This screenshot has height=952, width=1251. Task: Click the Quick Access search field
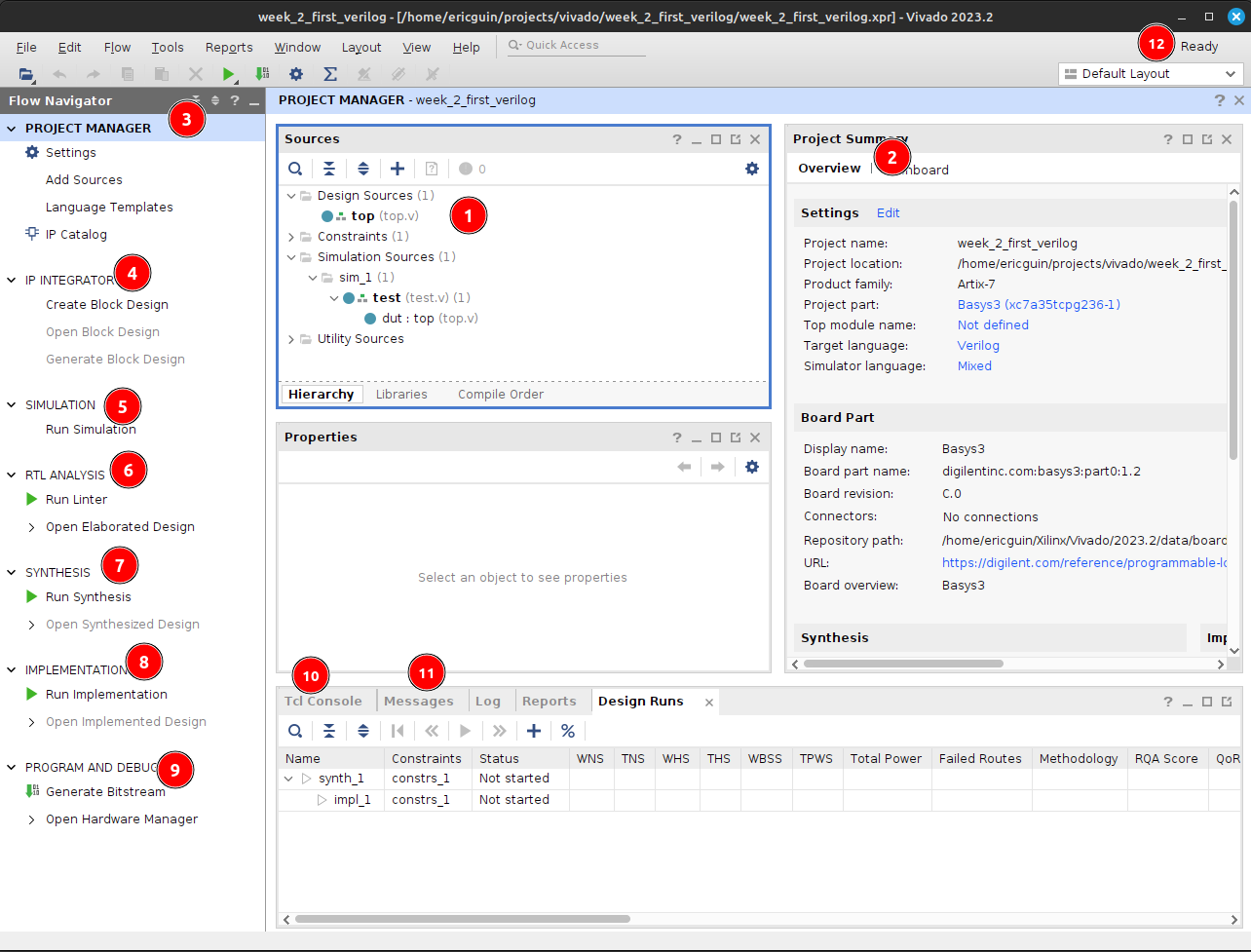coord(575,45)
